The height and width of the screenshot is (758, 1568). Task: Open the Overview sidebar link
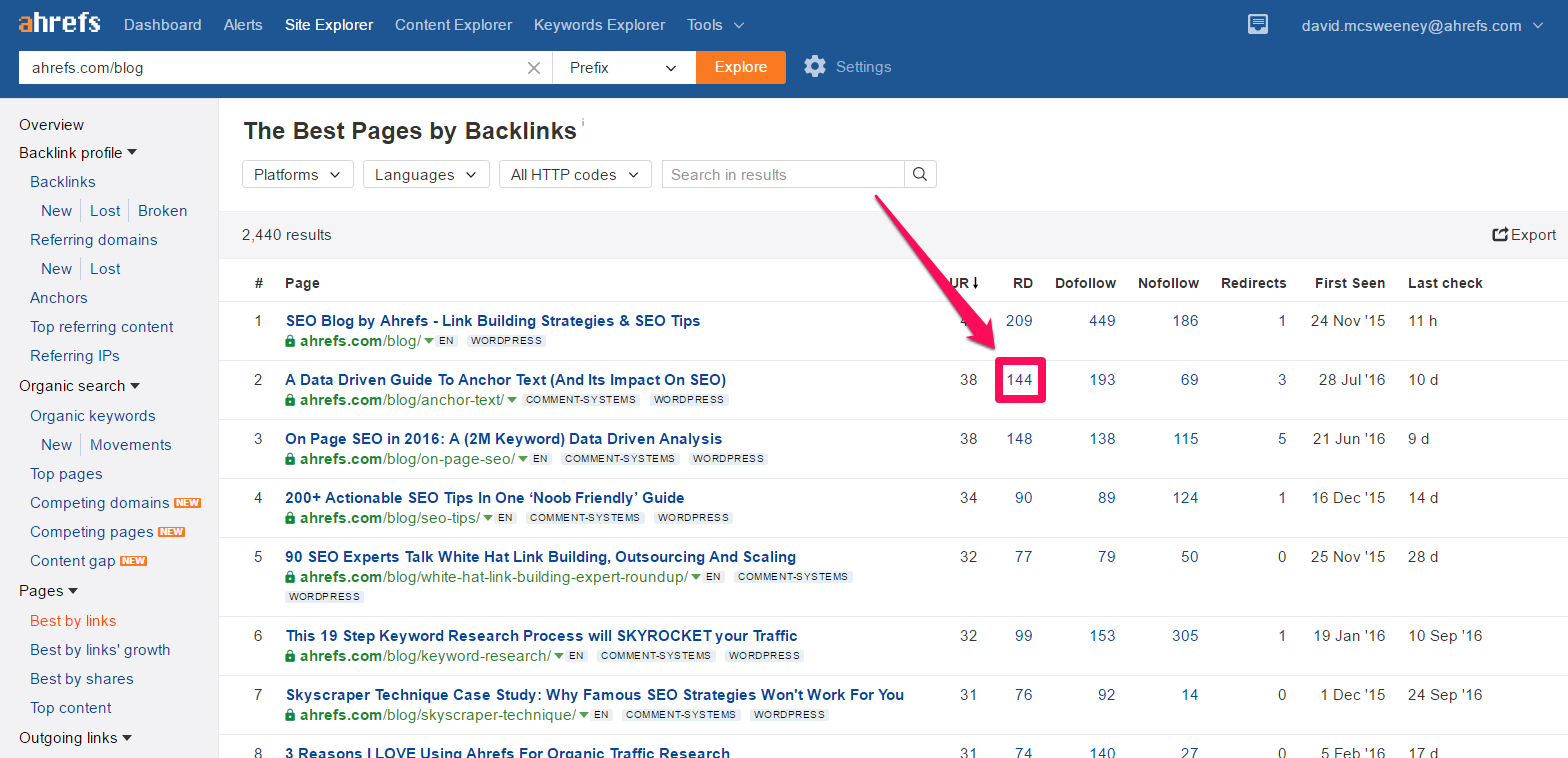pyautogui.click(x=51, y=125)
